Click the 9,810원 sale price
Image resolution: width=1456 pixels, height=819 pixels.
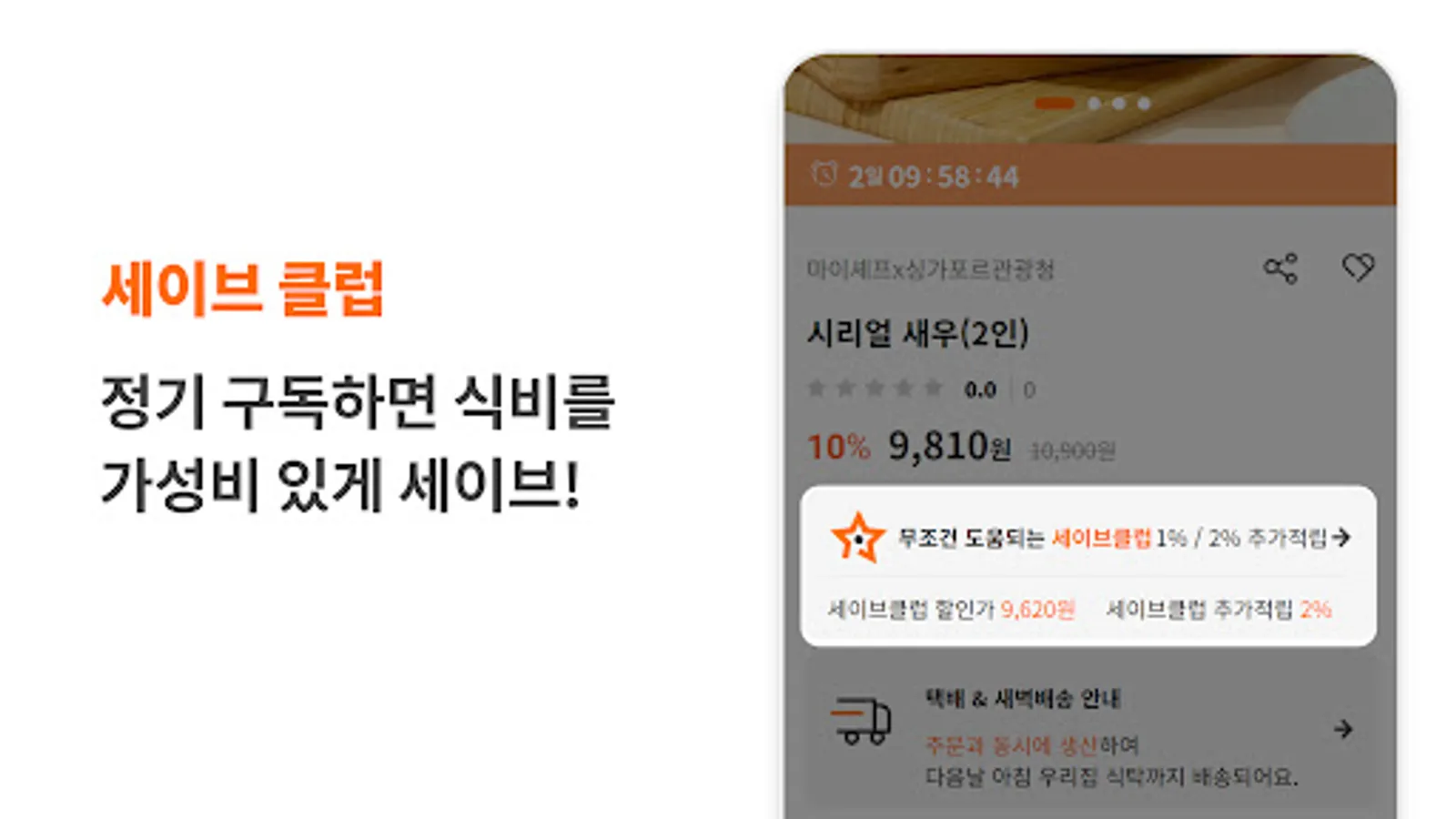click(x=949, y=447)
